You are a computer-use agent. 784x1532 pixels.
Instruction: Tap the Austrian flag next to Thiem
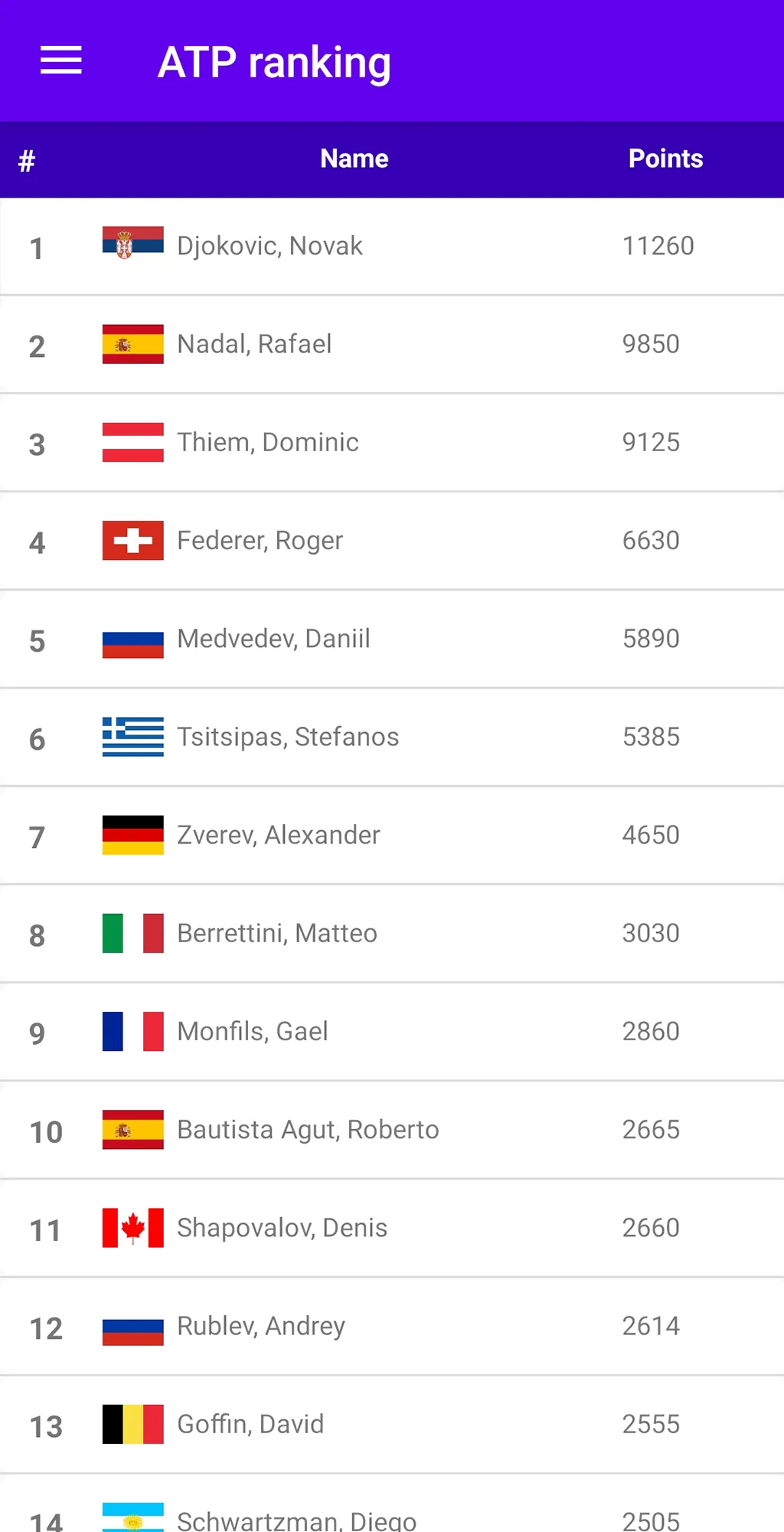133,442
